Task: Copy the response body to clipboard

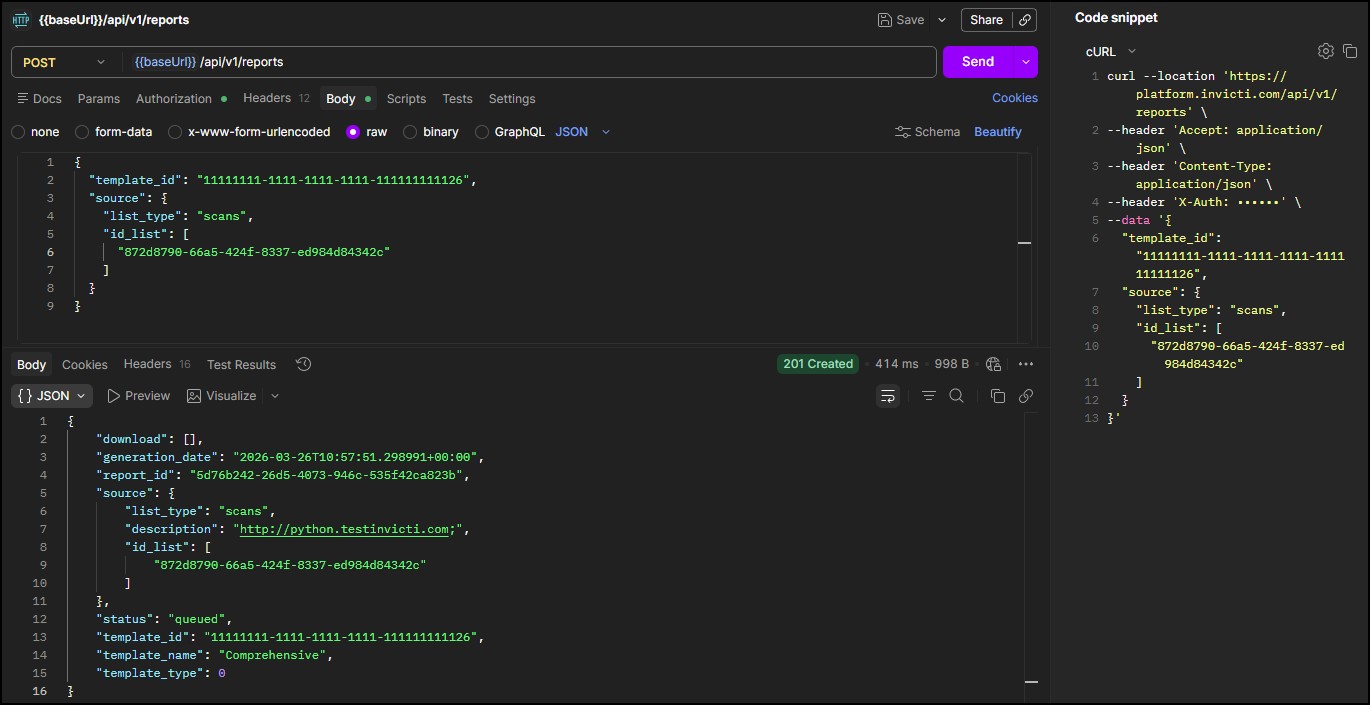Action: click(997, 396)
